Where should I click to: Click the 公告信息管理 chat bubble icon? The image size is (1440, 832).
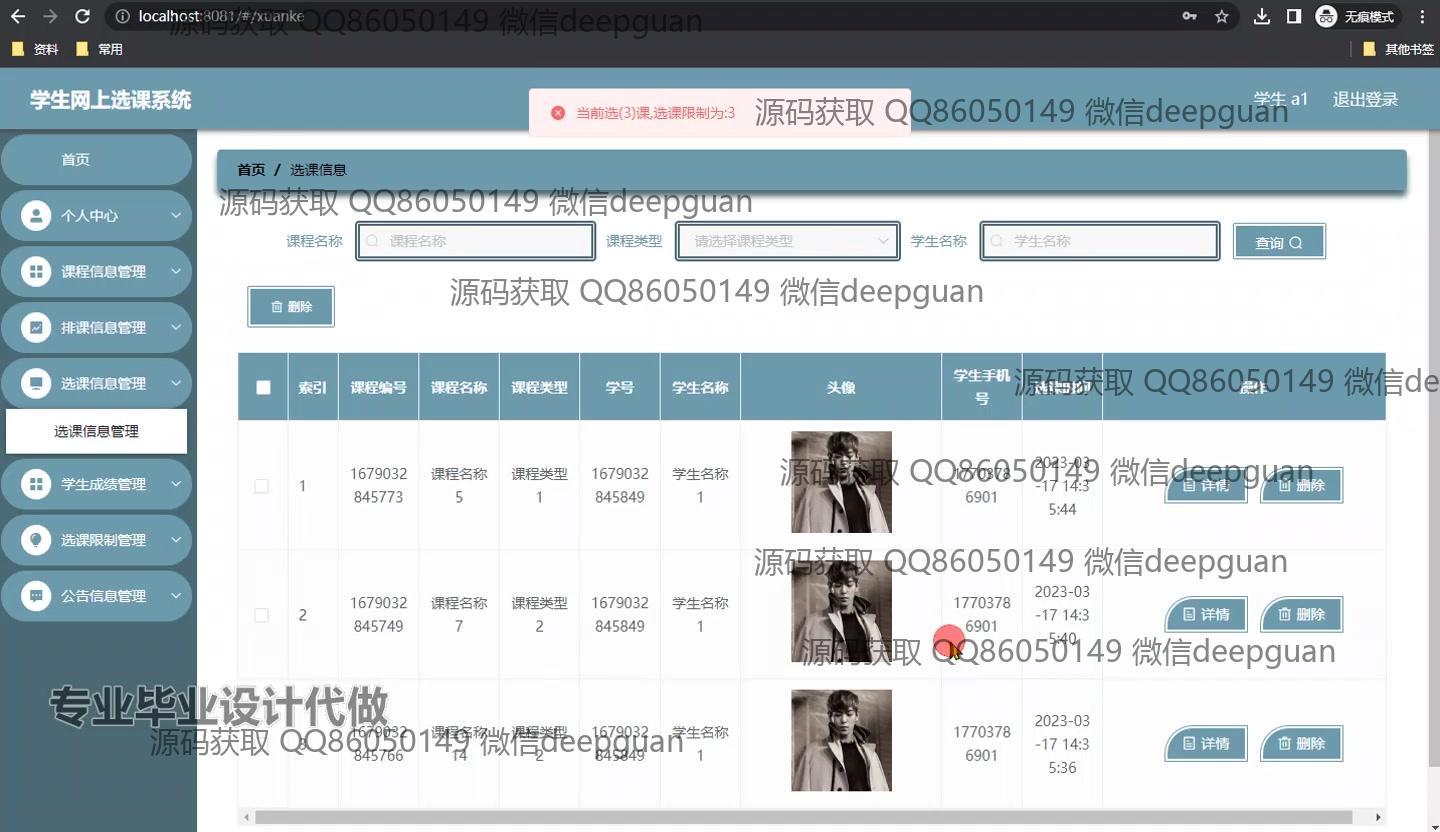[36, 596]
